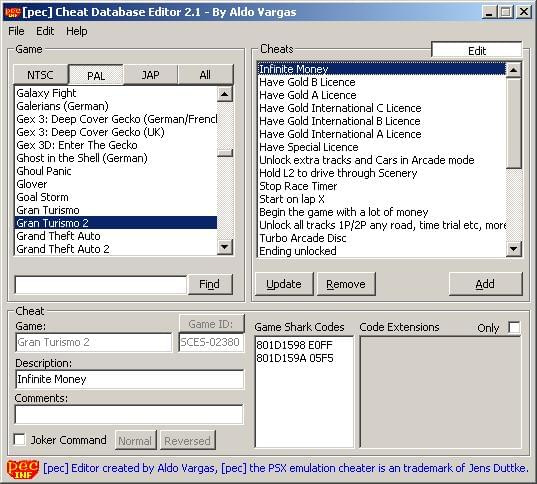Enable the Only checkbox
This screenshot has width=537, height=484.
coord(514,327)
